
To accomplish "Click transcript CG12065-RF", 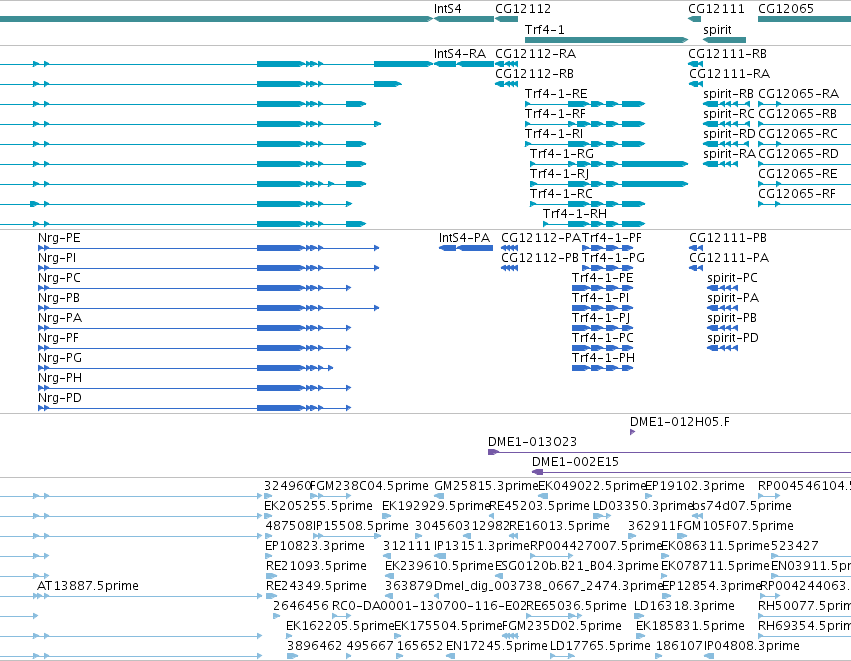I will point(796,194).
